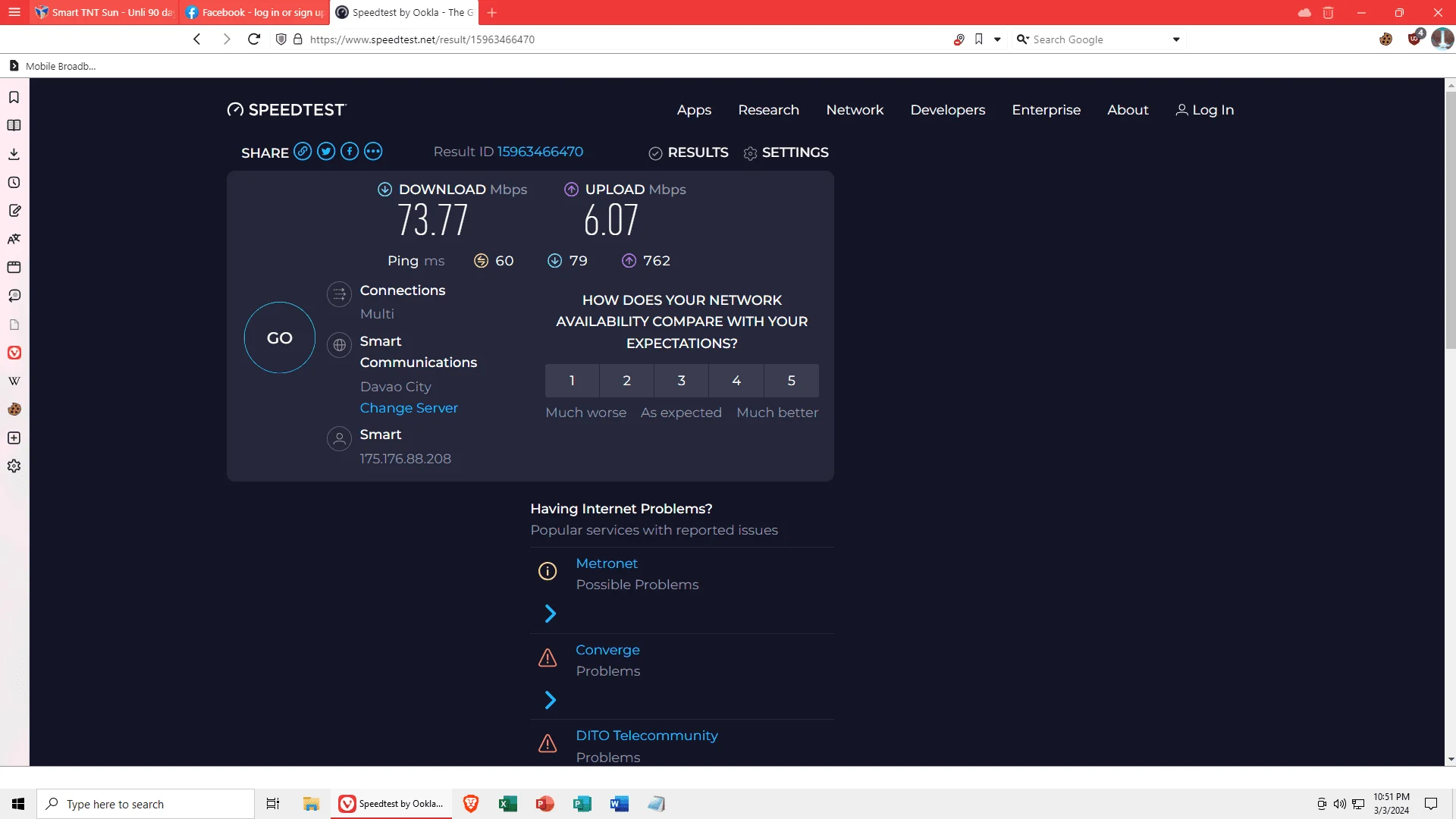Share result on Facebook

tap(350, 151)
